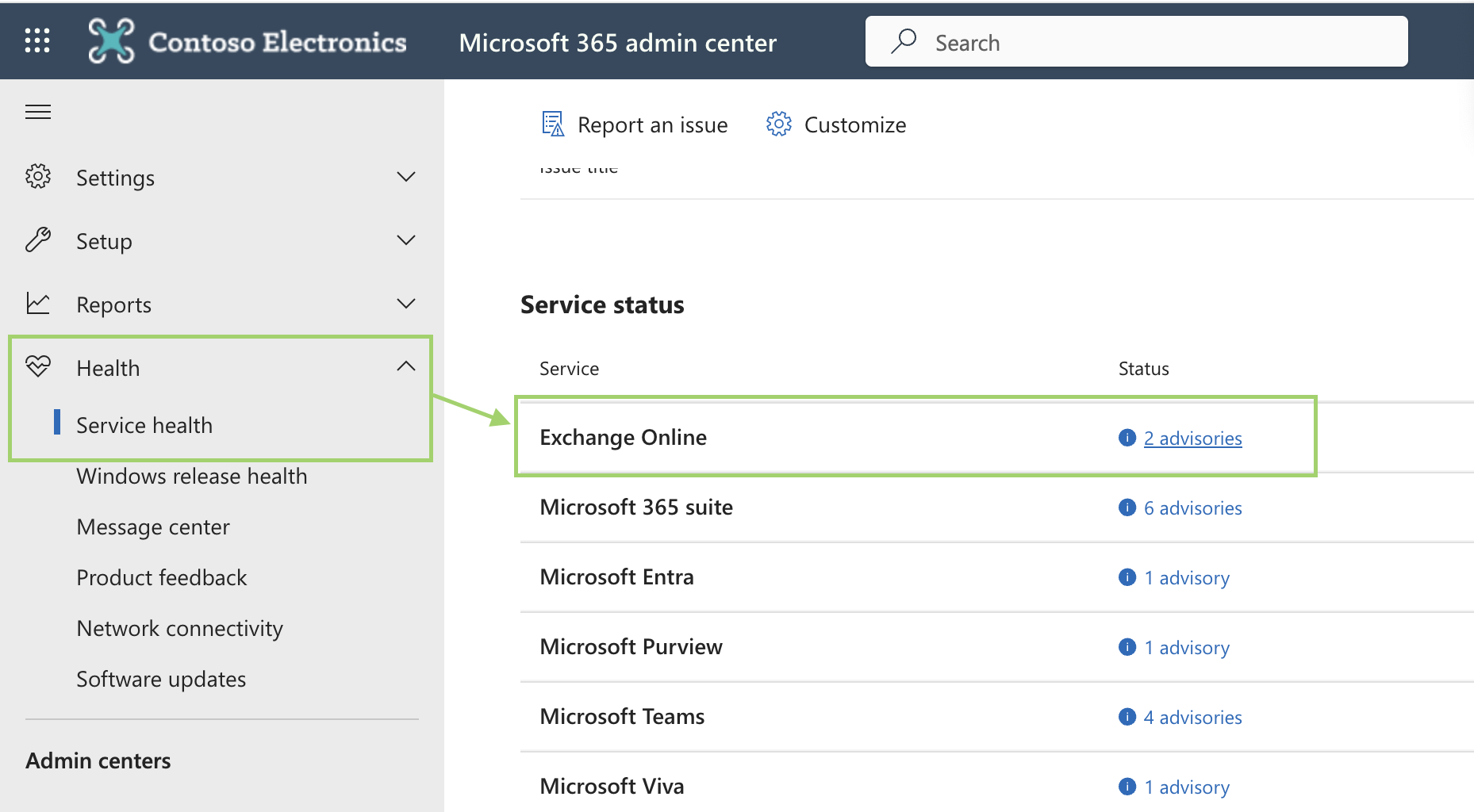Open 1 advisory for Microsoft Entra
This screenshot has width=1474, height=812.
[x=1187, y=578]
